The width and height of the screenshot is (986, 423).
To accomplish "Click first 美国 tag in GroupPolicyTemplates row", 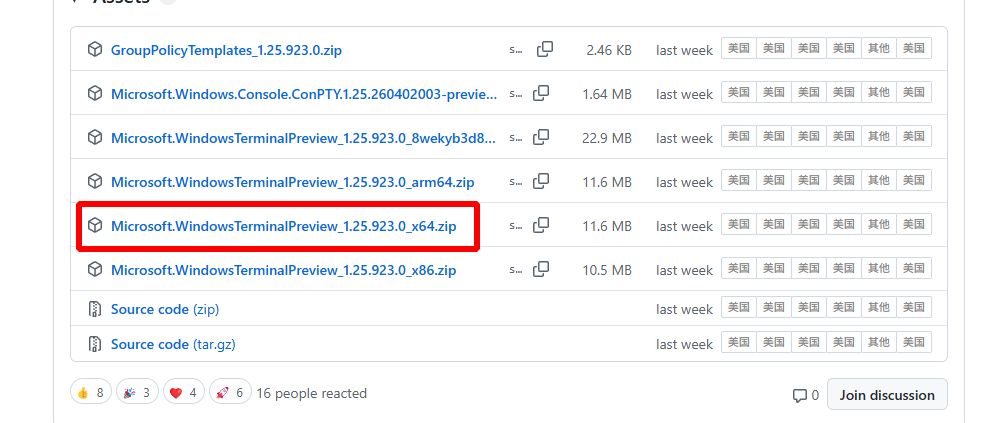I will 738,49.
